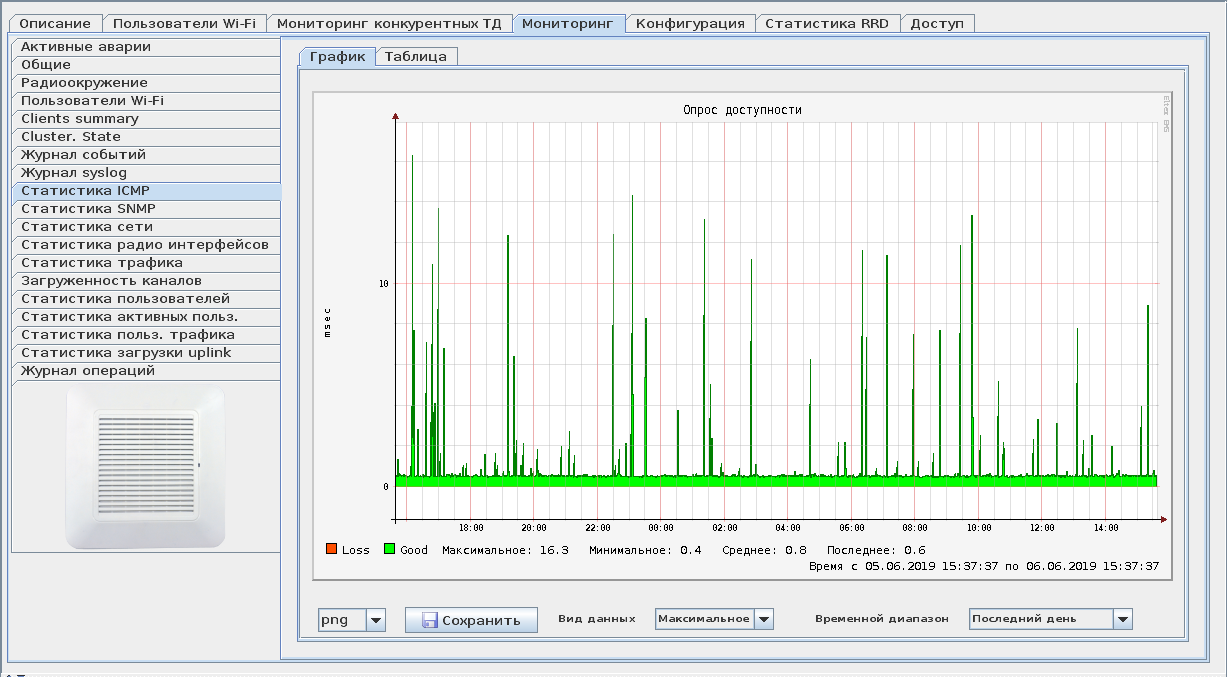The width and height of the screenshot is (1228, 677).
Task: Select the График tab
Action: pyautogui.click(x=337, y=57)
